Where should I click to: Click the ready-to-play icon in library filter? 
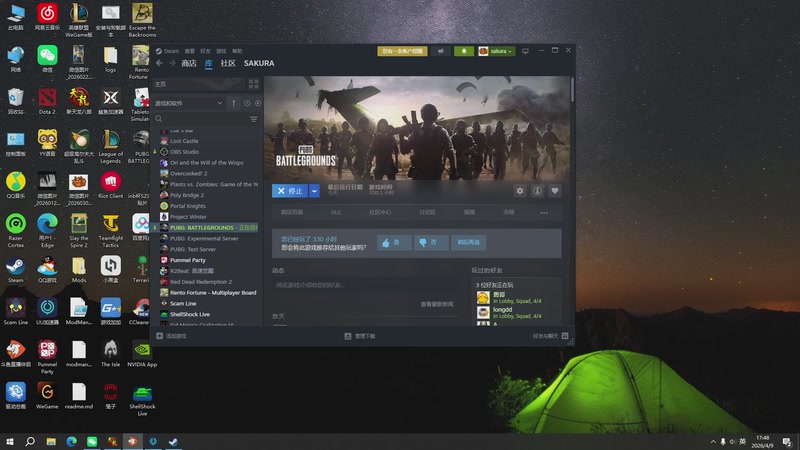click(x=258, y=103)
